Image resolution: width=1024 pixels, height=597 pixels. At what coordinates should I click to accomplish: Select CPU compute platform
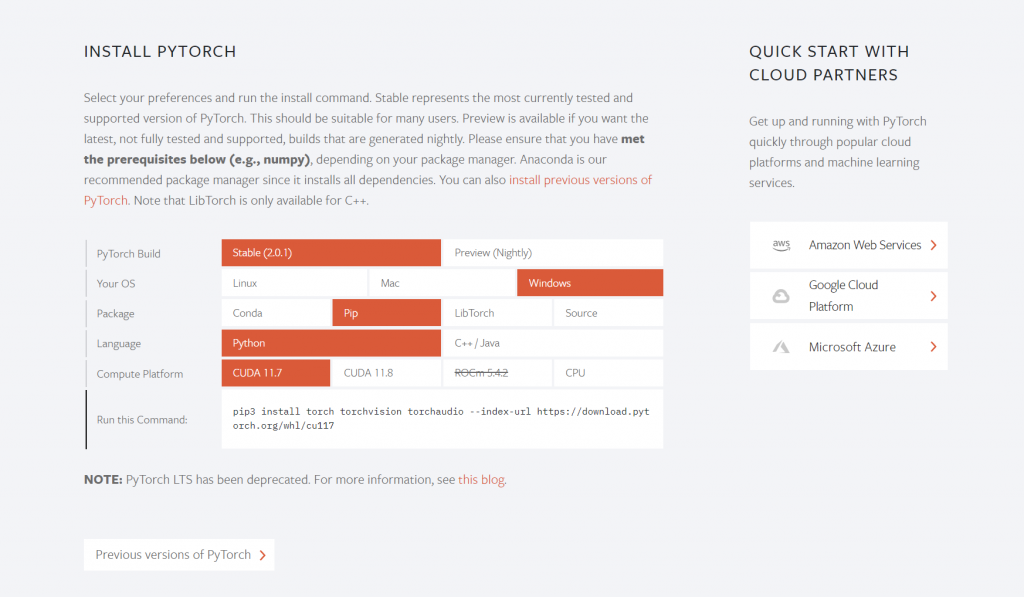tap(609, 373)
